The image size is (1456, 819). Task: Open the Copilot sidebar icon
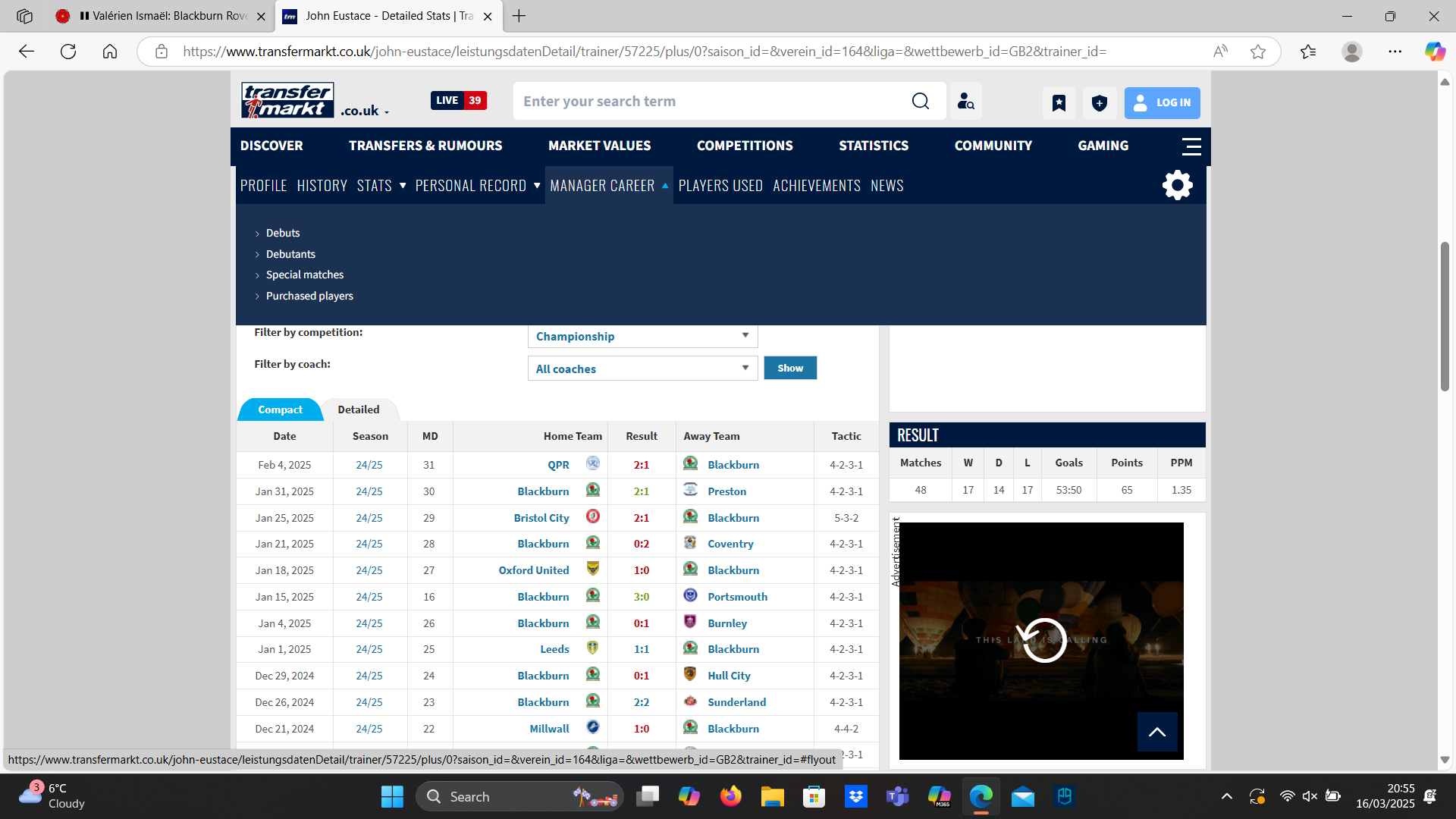(x=1435, y=52)
